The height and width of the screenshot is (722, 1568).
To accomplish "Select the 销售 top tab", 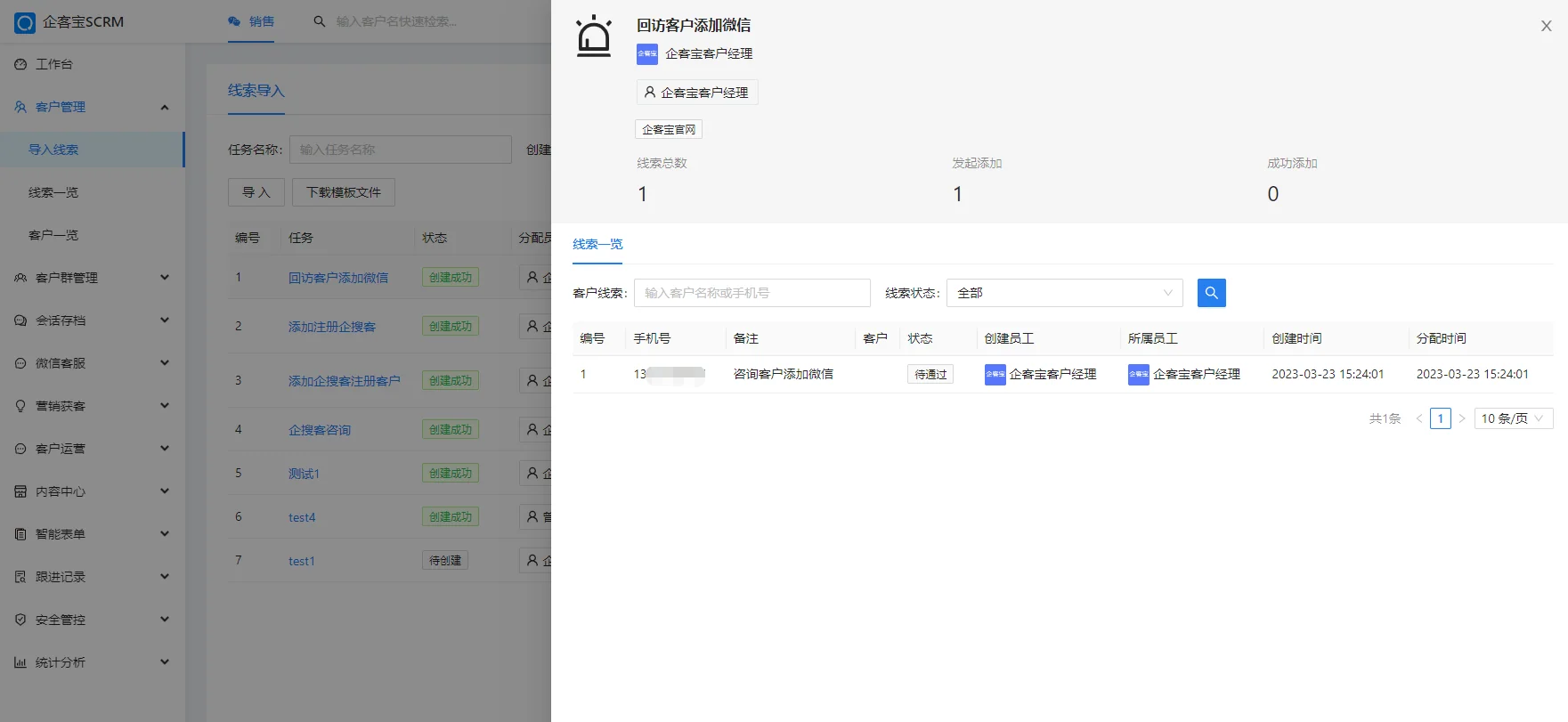I will point(251,21).
